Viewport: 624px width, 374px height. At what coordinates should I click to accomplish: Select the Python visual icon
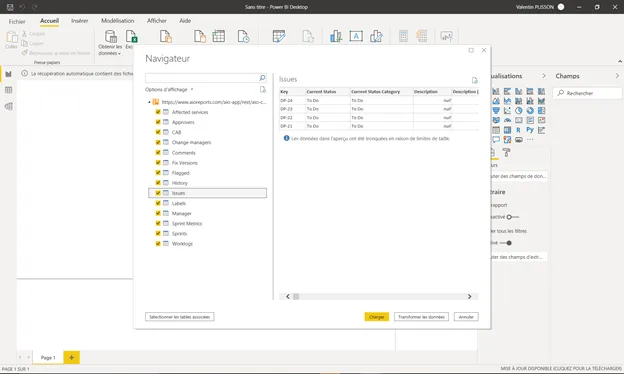[x=530, y=130]
